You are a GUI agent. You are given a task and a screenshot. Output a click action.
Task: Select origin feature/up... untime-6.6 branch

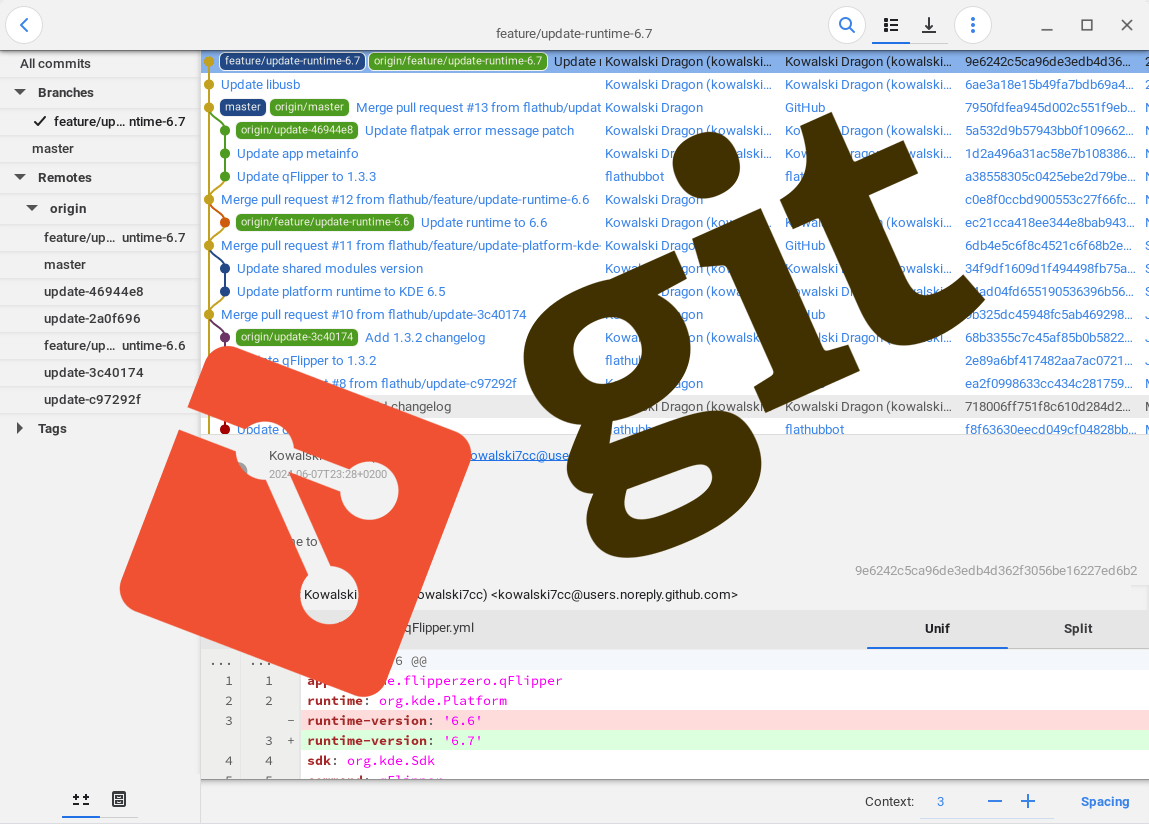(x=100, y=345)
